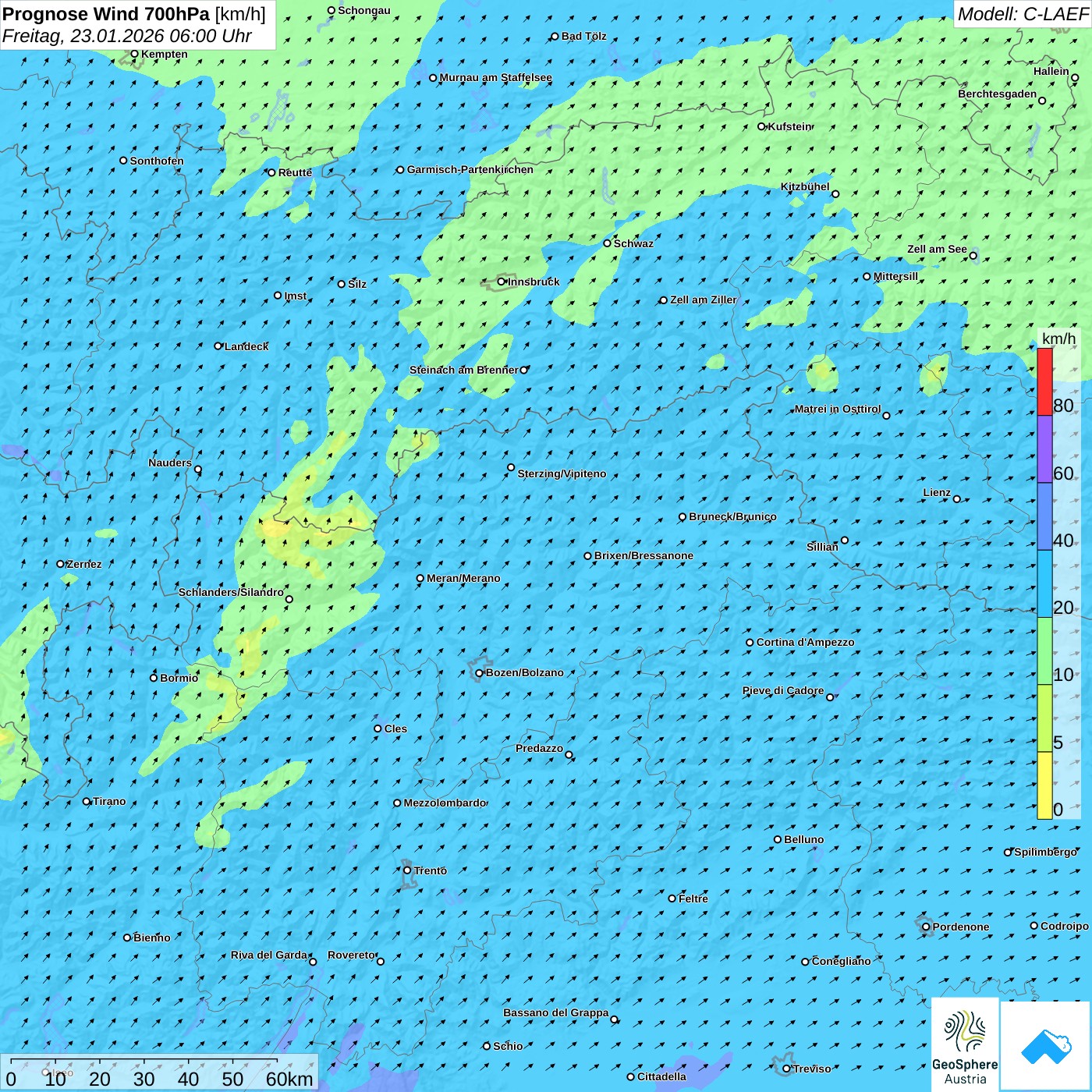This screenshot has height=1092, width=1092.
Task: Click the 'Matrei in Osttirol' label
Action: [x=837, y=409]
